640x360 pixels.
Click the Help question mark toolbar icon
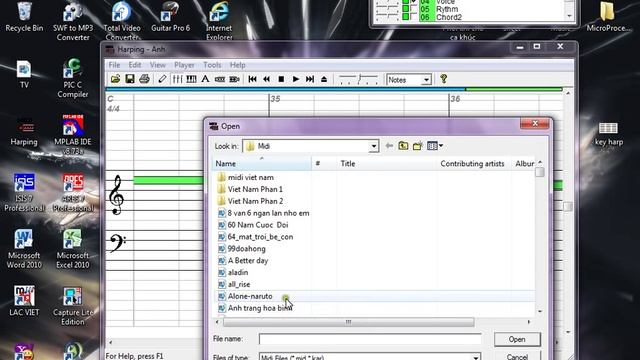click(444, 79)
